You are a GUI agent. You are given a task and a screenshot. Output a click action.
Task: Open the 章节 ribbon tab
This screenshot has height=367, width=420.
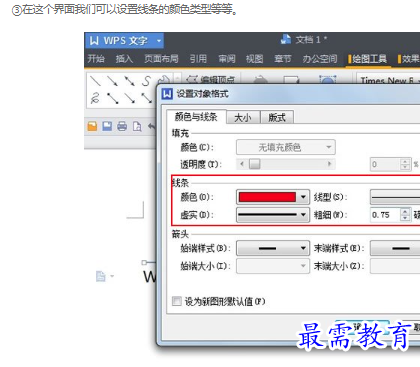283,59
